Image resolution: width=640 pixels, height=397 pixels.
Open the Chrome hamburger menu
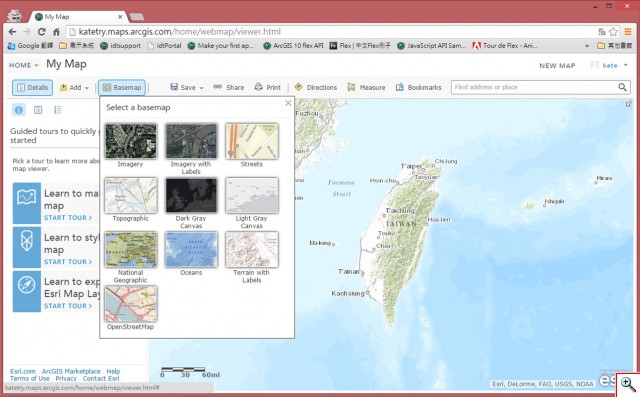(x=628, y=32)
